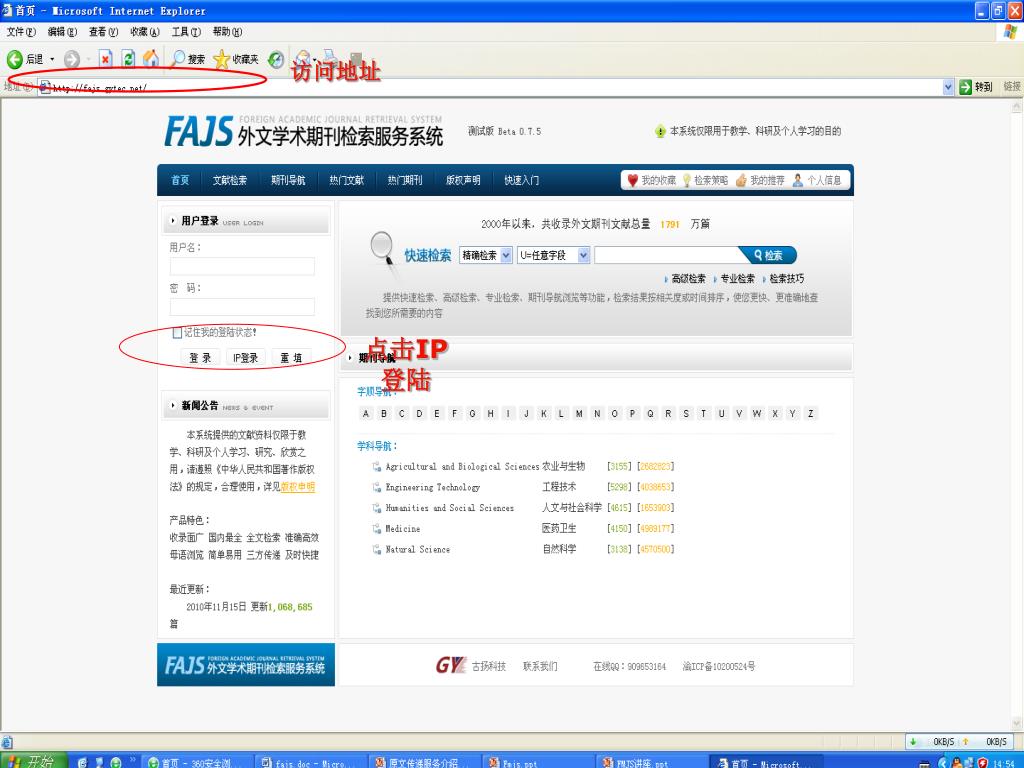Open the 文献检索 nav tab
Viewport: 1024px width, 768px height.
coord(230,180)
